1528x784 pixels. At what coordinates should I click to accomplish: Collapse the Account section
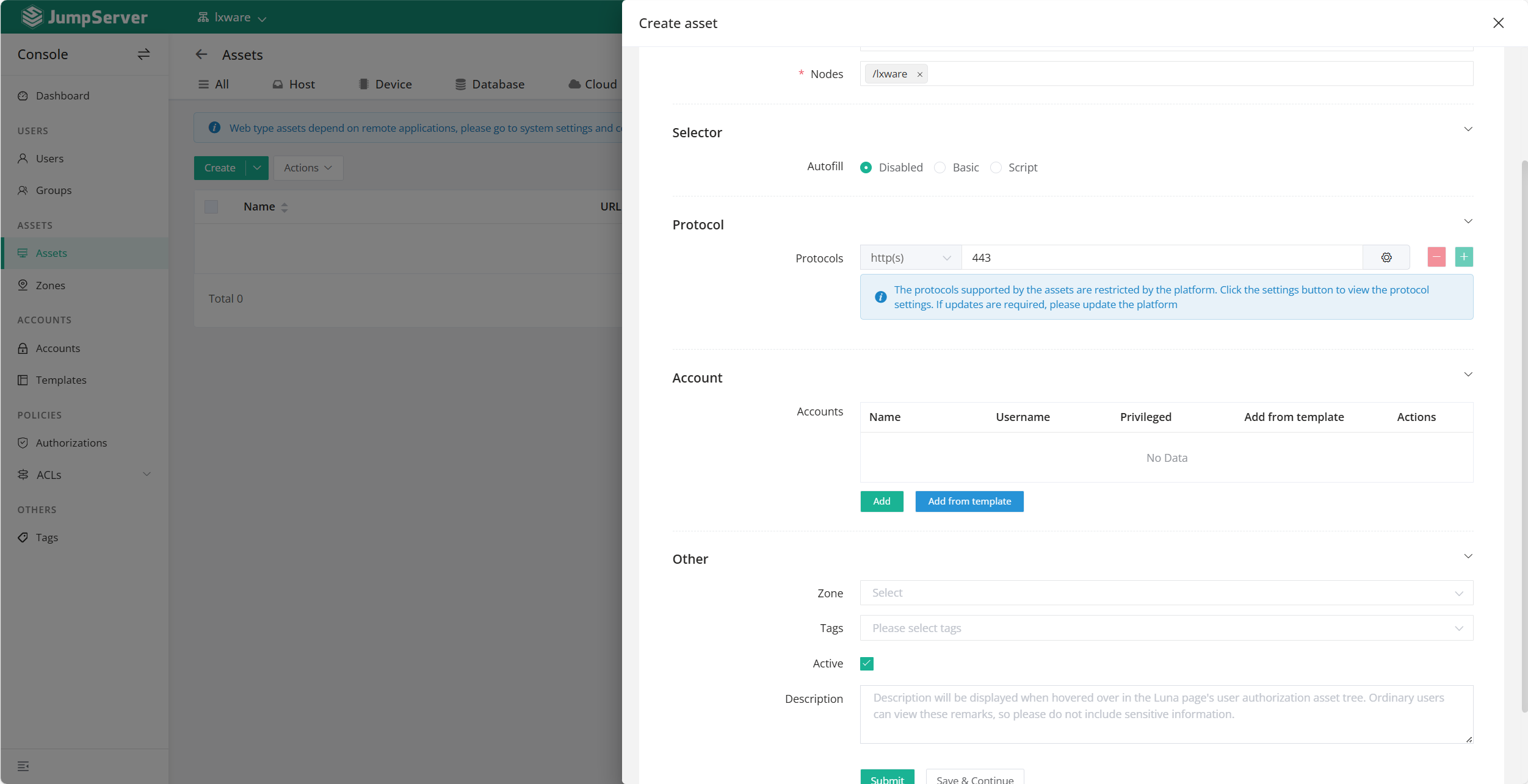click(x=1468, y=375)
